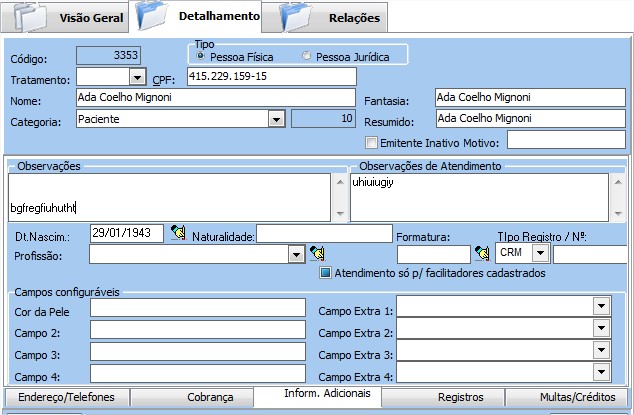Viewport: 634px width, 415px height.
Task: Click the Cor da Pele field
Action: pyautogui.click(x=197, y=307)
